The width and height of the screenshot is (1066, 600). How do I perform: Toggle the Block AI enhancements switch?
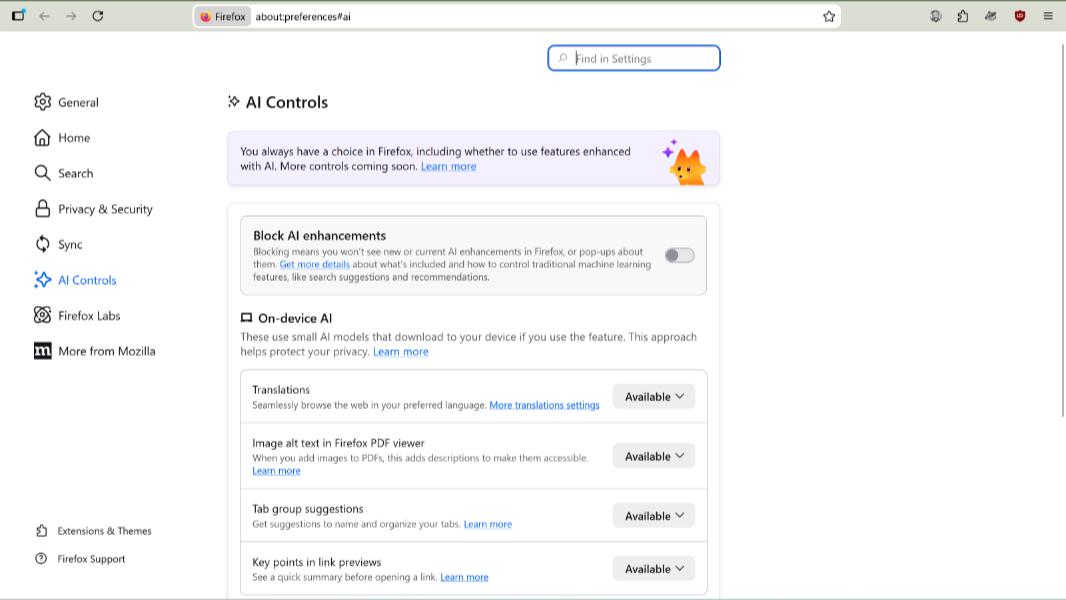tap(679, 255)
